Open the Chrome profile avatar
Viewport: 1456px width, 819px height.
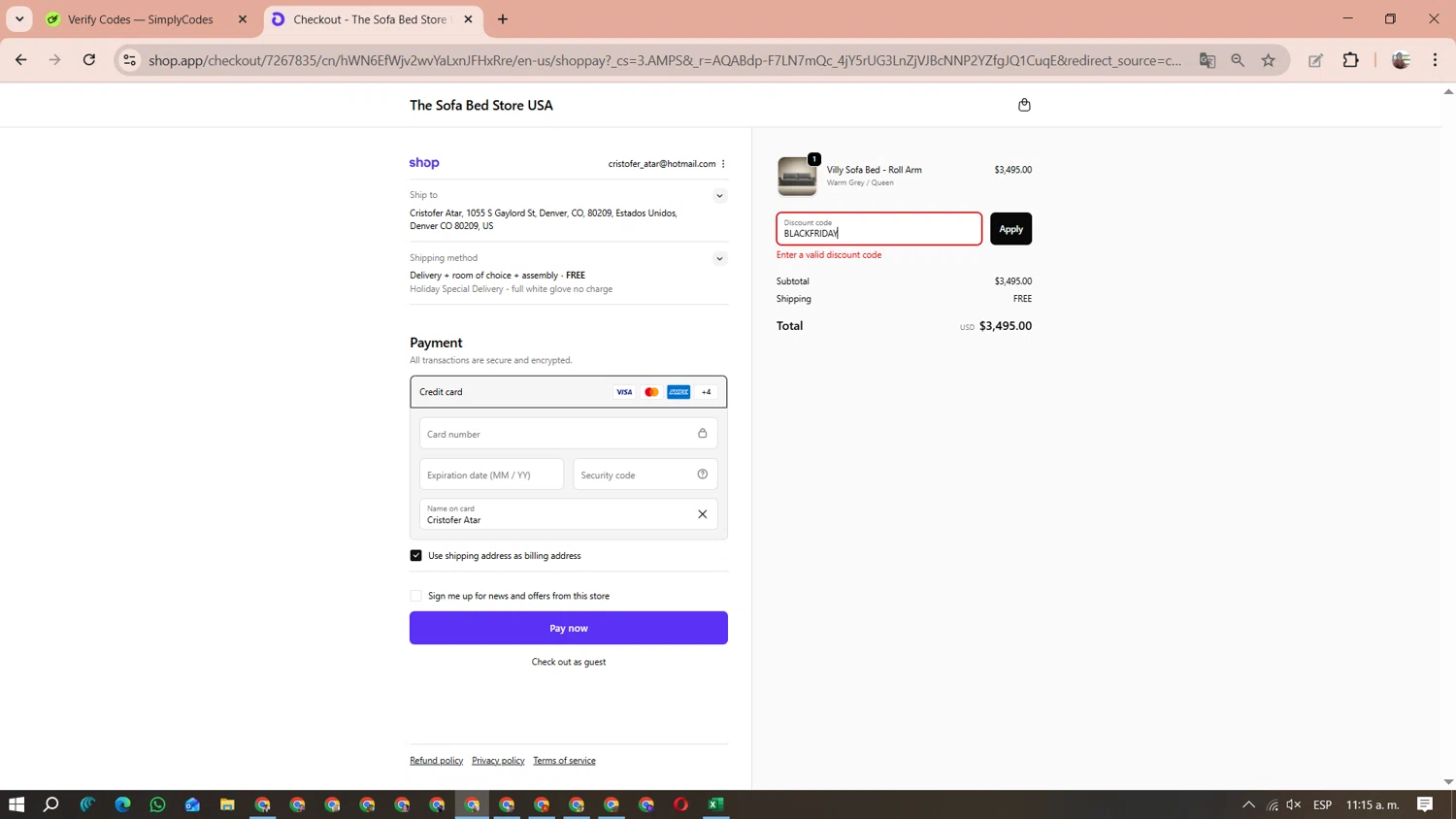pos(1401,60)
